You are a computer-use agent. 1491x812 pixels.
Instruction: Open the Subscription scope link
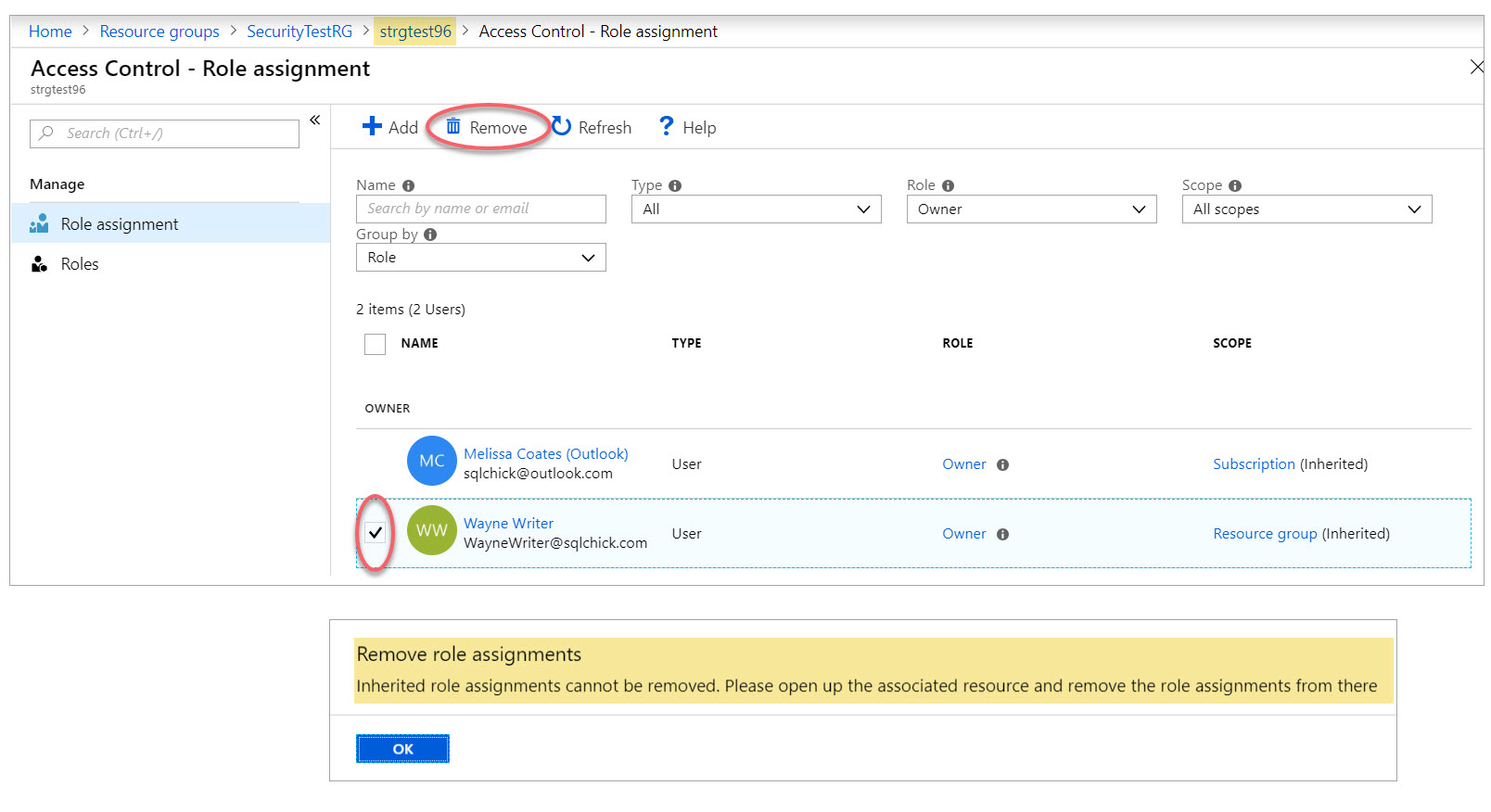[x=1254, y=464]
